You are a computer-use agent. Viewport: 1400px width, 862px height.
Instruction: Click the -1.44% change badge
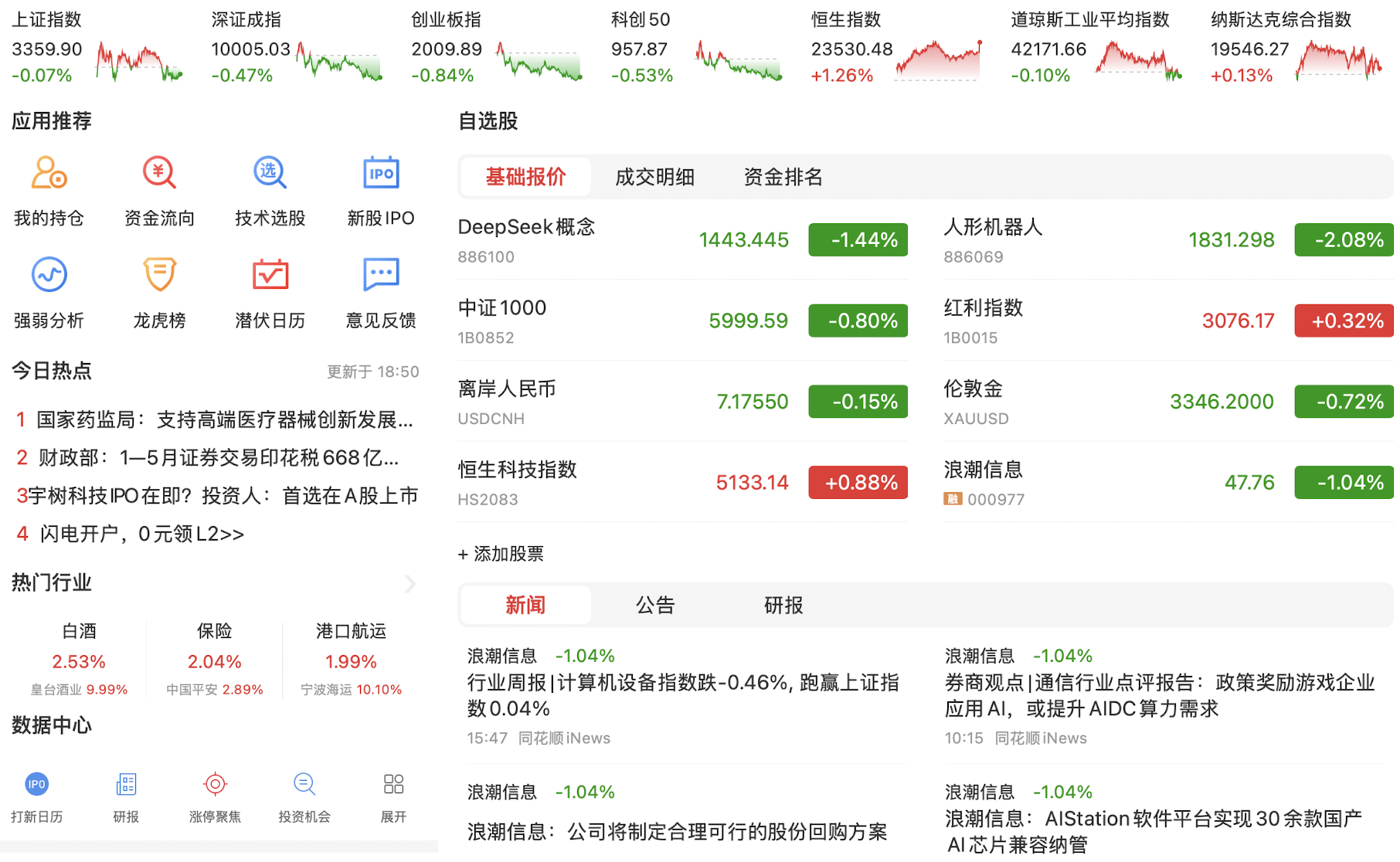[x=858, y=240]
